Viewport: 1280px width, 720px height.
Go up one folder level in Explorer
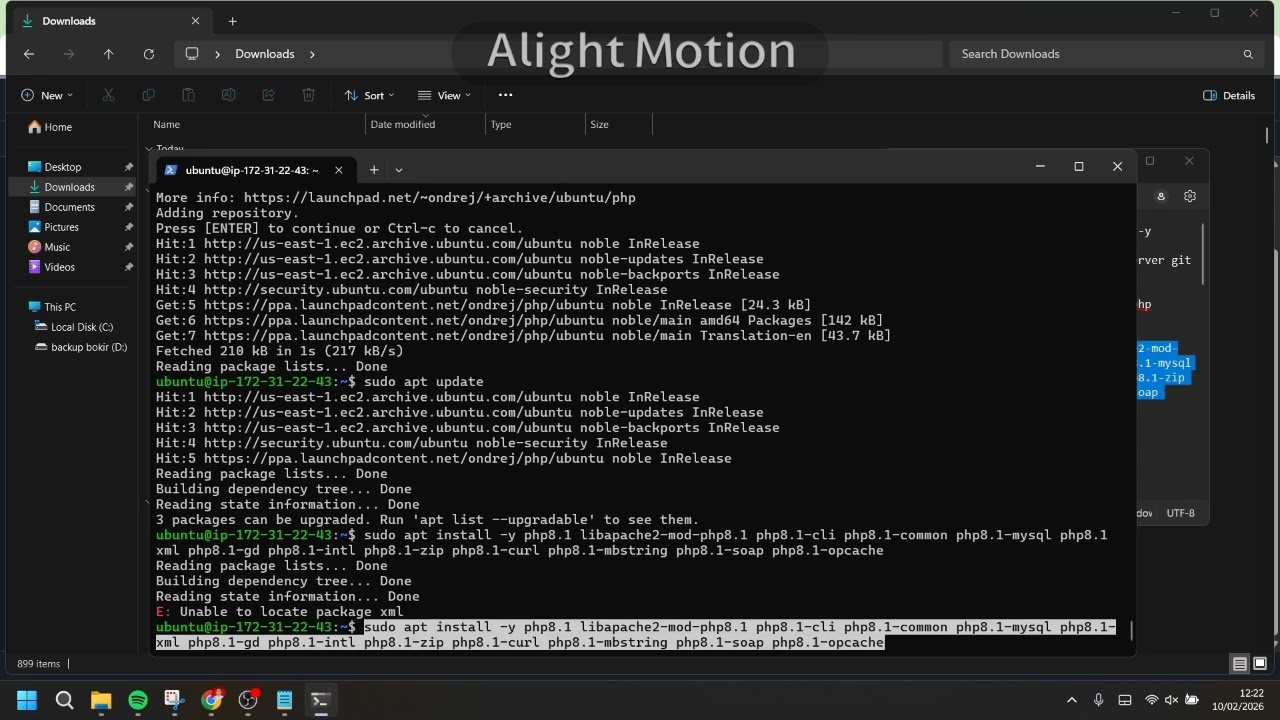point(108,54)
